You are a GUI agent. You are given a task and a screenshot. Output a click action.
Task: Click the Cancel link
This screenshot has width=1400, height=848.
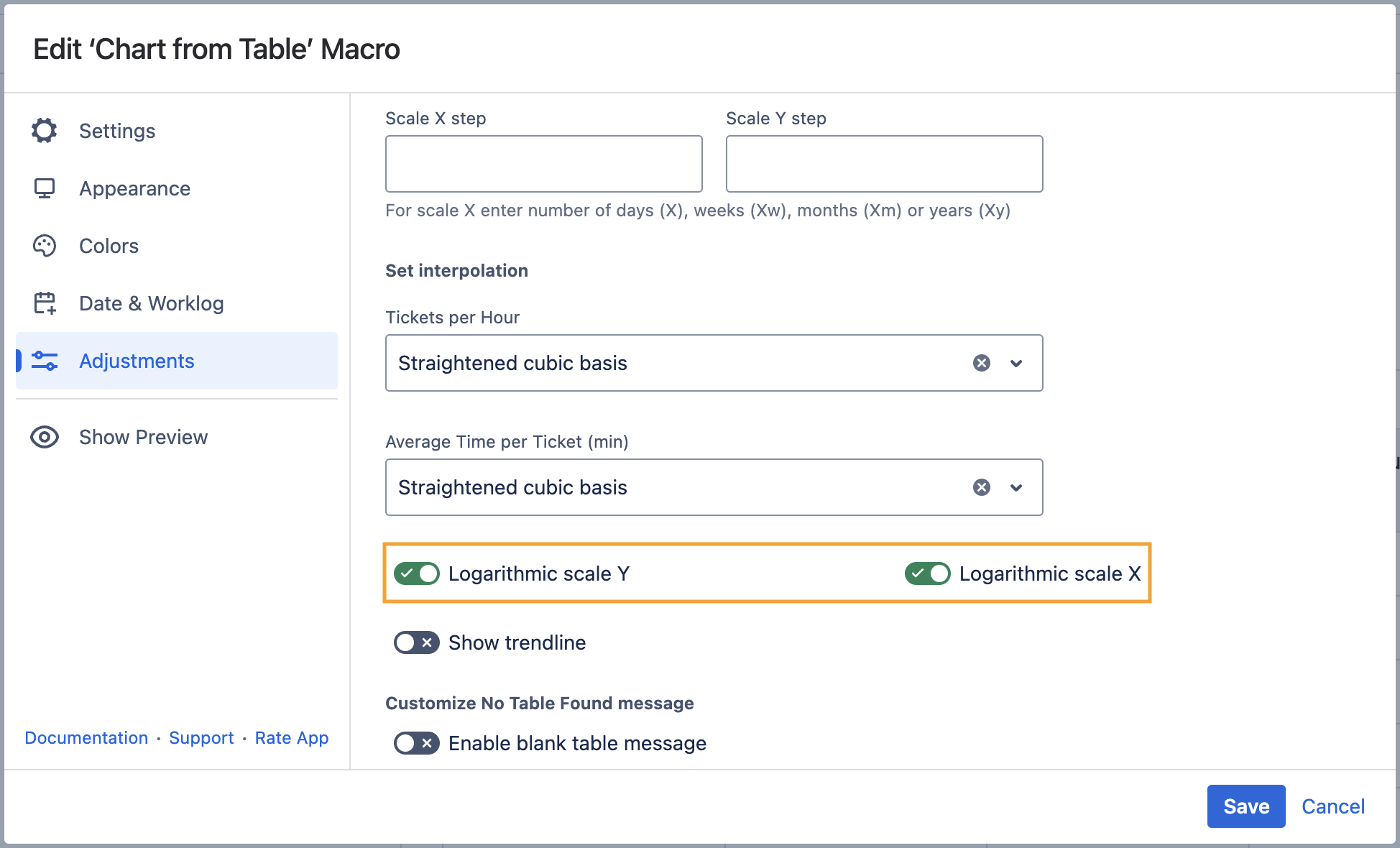pyautogui.click(x=1333, y=806)
